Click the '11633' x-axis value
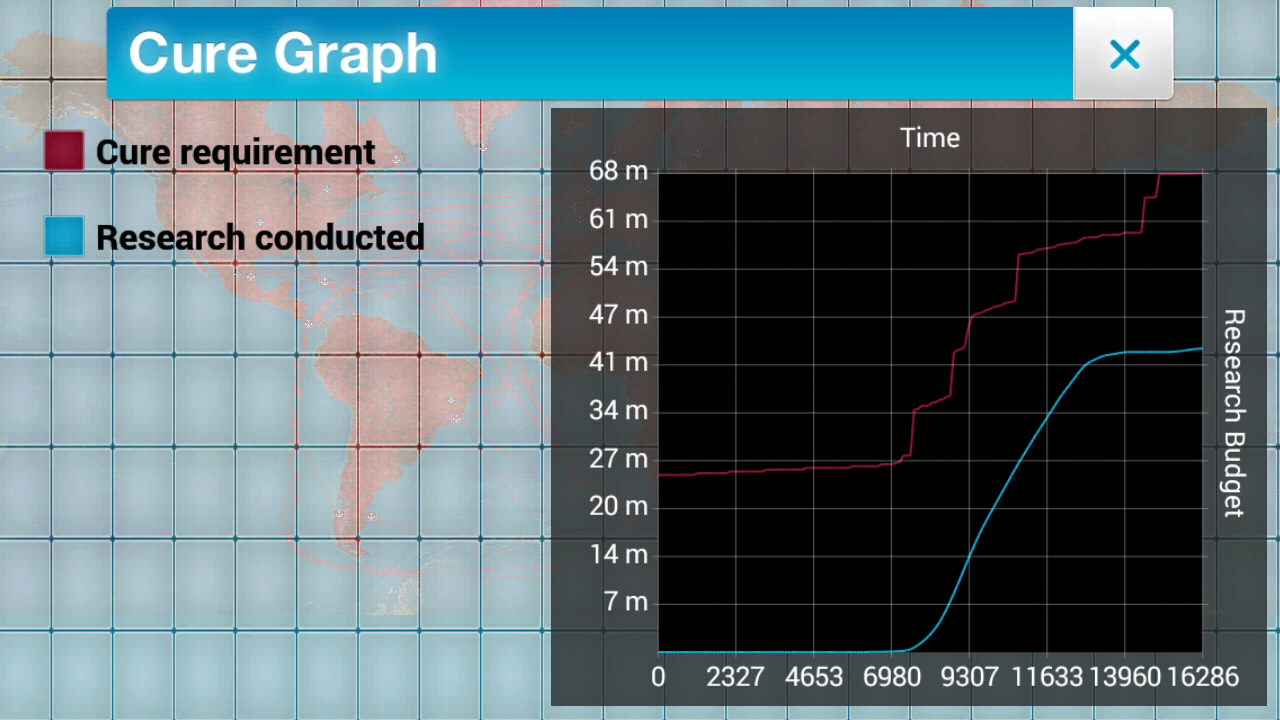The width and height of the screenshot is (1280, 720). 1047,677
